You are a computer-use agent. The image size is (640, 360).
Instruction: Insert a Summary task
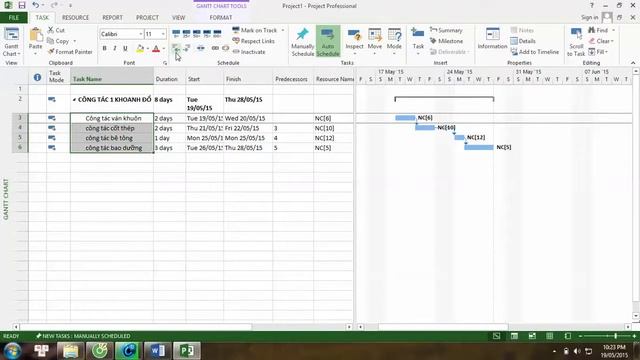446,30
